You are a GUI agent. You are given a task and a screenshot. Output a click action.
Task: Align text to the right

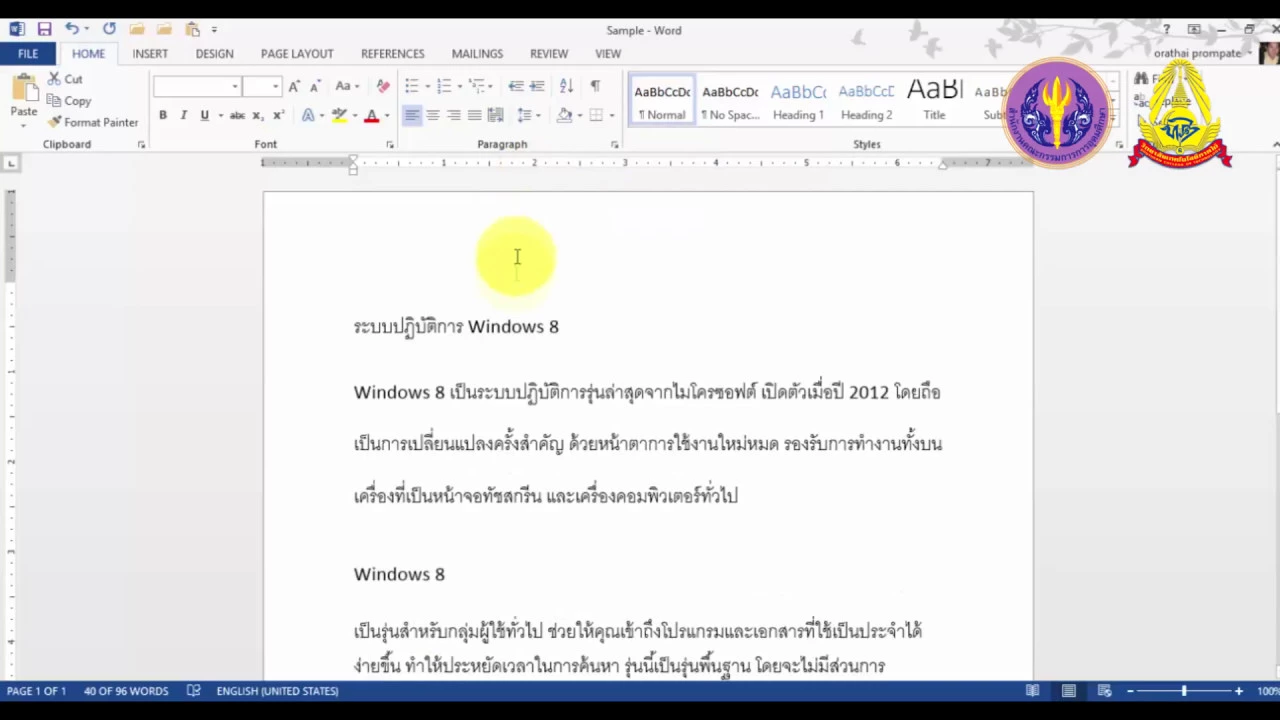point(453,115)
